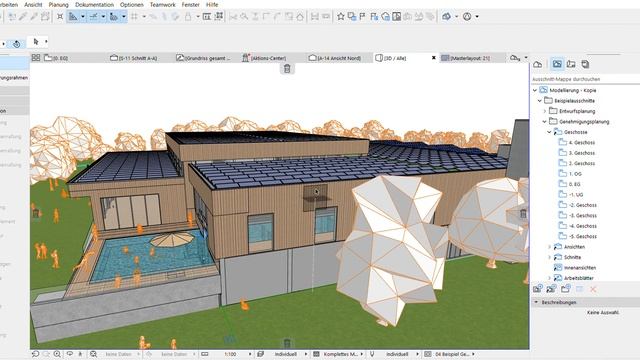Toggle the snap points ruler icon
The width and height of the screenshot is (640, 360).
[x=93, y=17]
